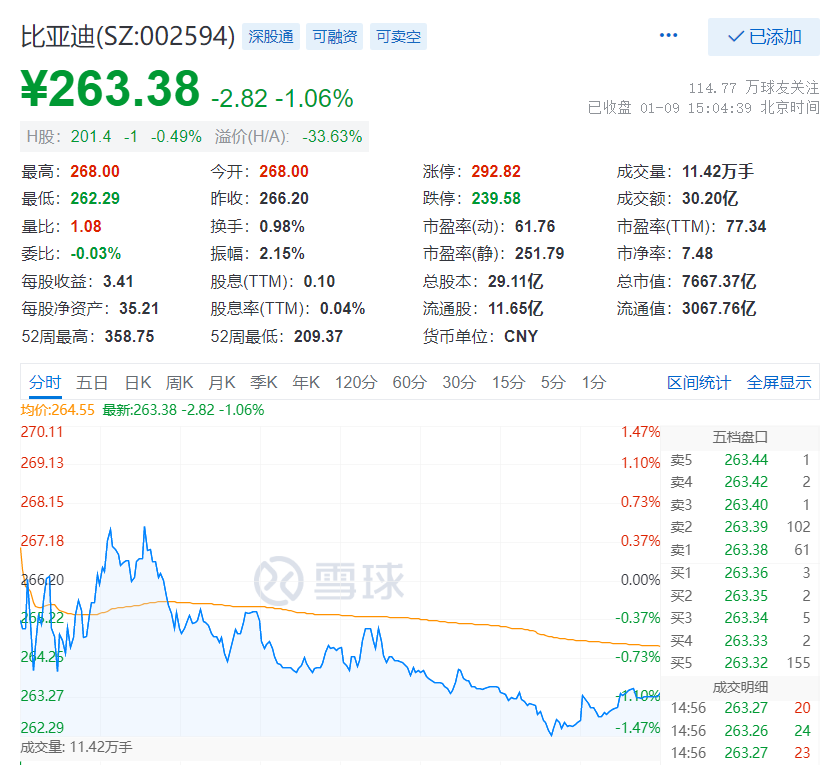Switch to the 60分 interval tab
The image size is (834, 765).
coord(410,382)
